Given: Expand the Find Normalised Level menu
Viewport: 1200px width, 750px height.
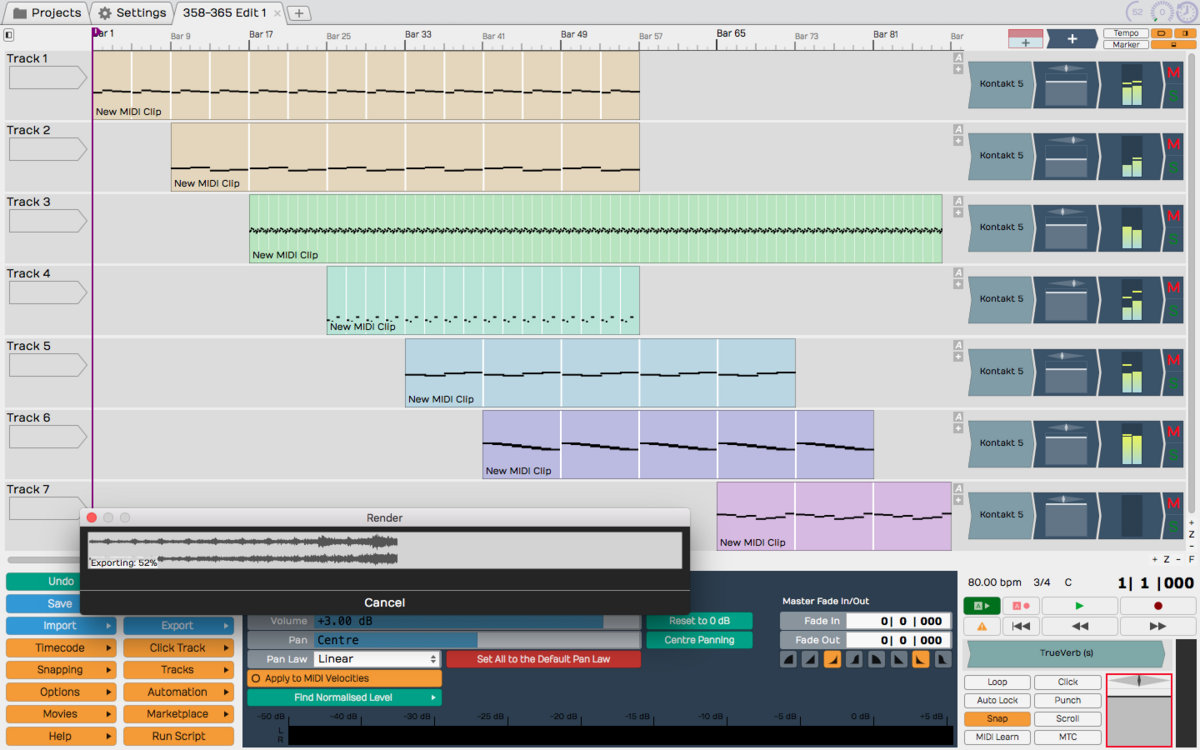Looking at the screenshot, I should pos(344,697).
